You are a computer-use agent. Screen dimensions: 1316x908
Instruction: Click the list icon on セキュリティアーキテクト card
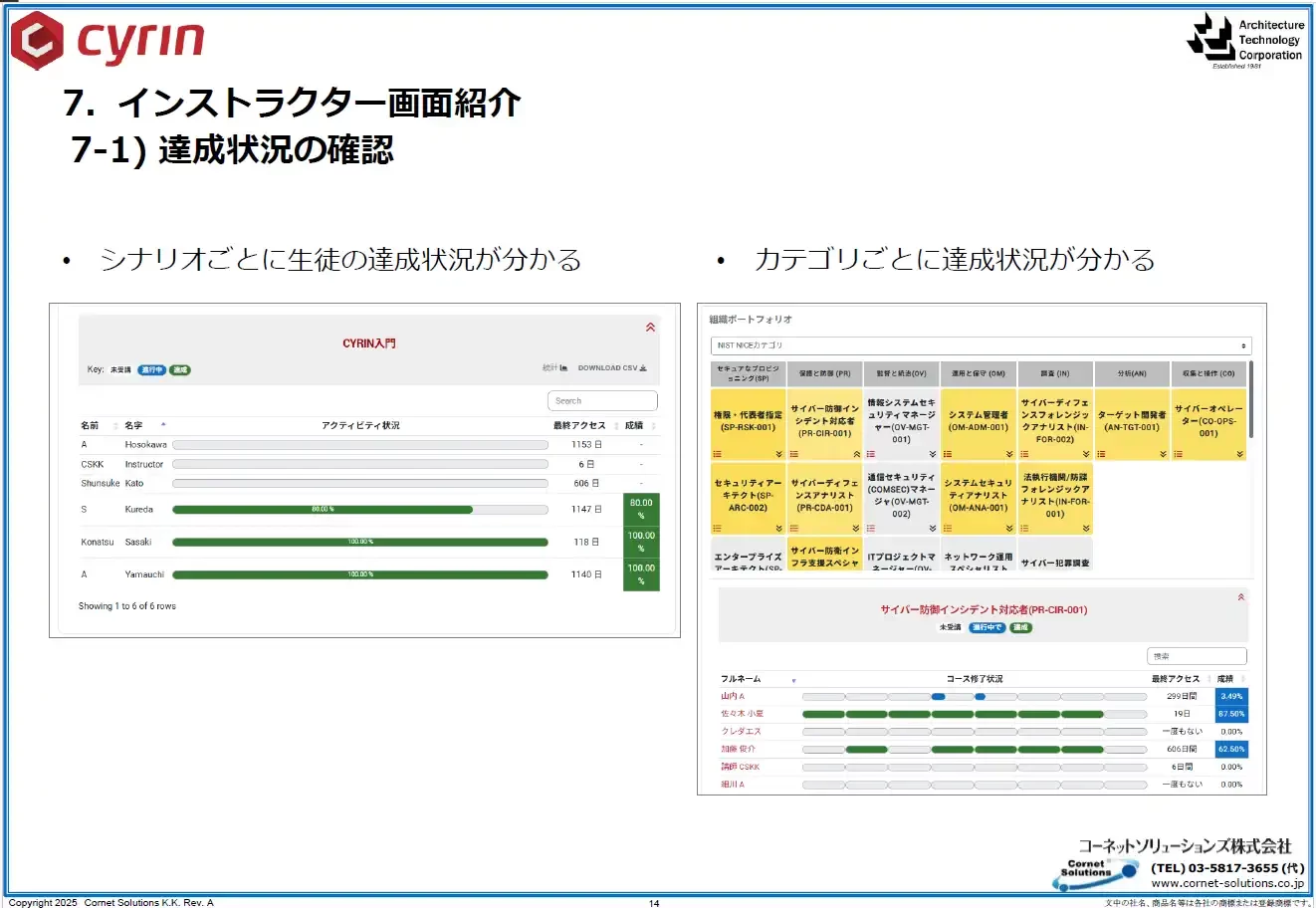717,527
